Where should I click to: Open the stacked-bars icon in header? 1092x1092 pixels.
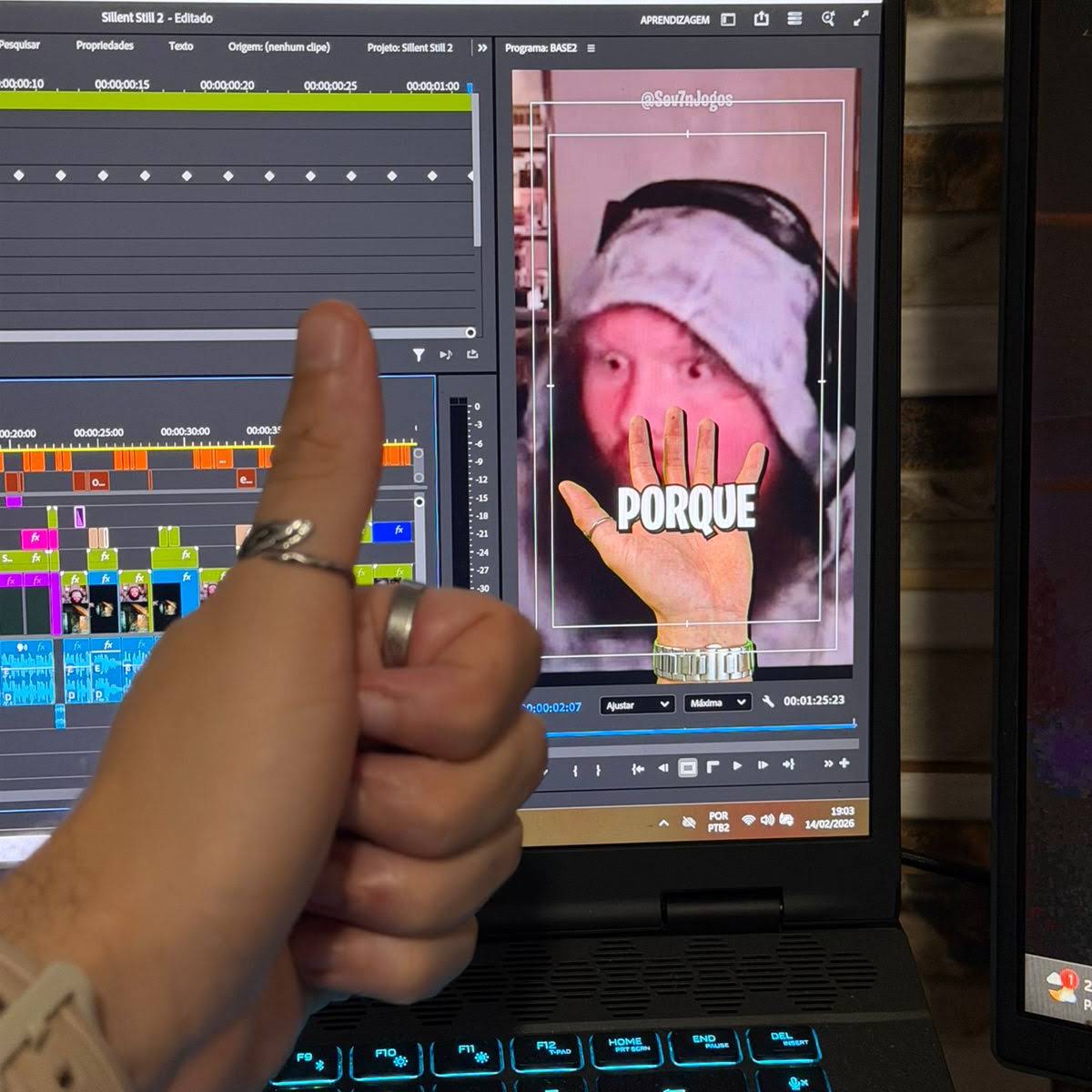click(794, 18)
